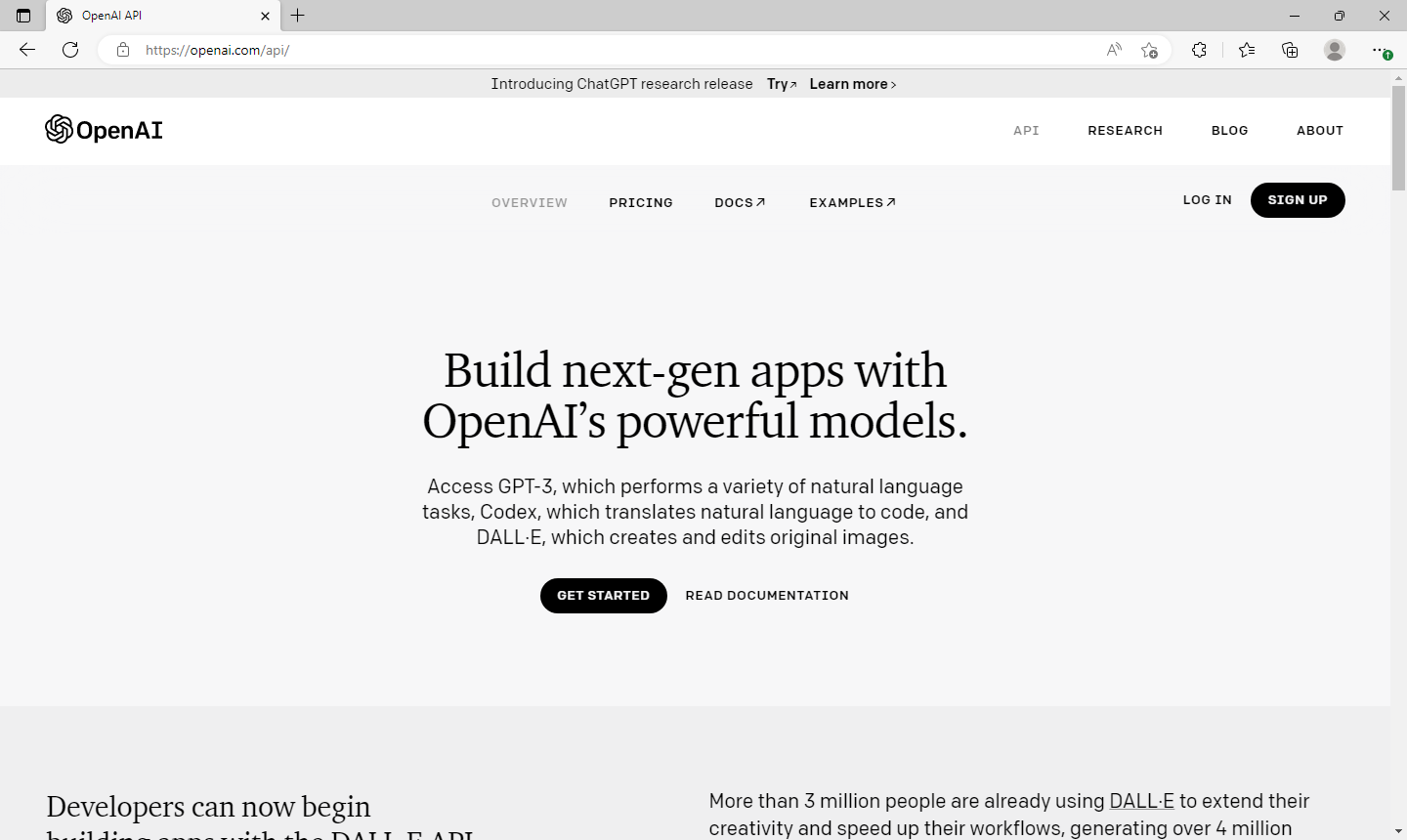
Task: Open the Favorites list icon
Action: click(x=1247, y=50)
